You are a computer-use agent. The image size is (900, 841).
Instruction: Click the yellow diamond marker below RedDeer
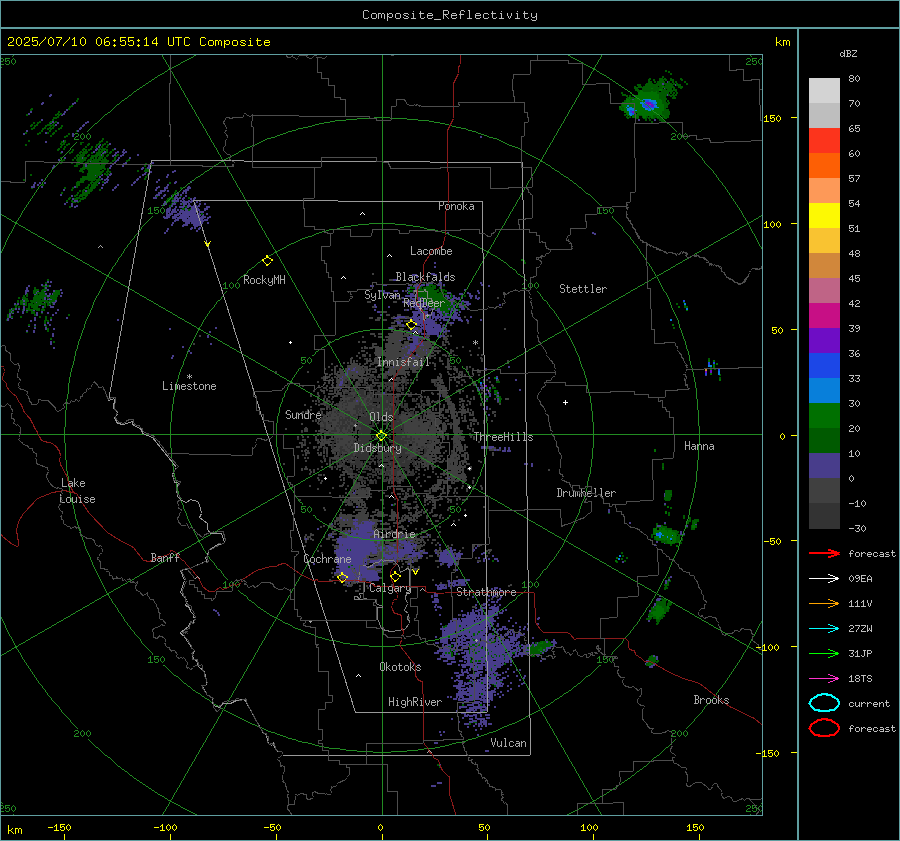click(411, 325)
